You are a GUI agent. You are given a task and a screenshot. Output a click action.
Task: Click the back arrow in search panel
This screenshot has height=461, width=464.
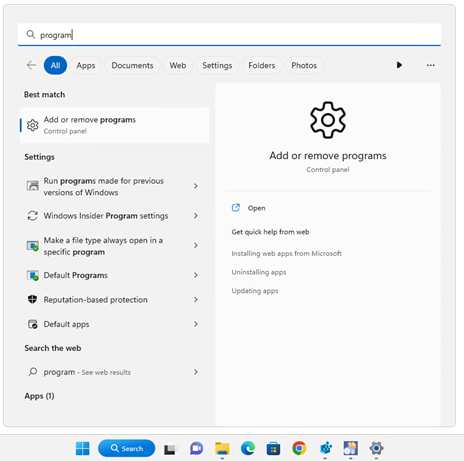31,65
